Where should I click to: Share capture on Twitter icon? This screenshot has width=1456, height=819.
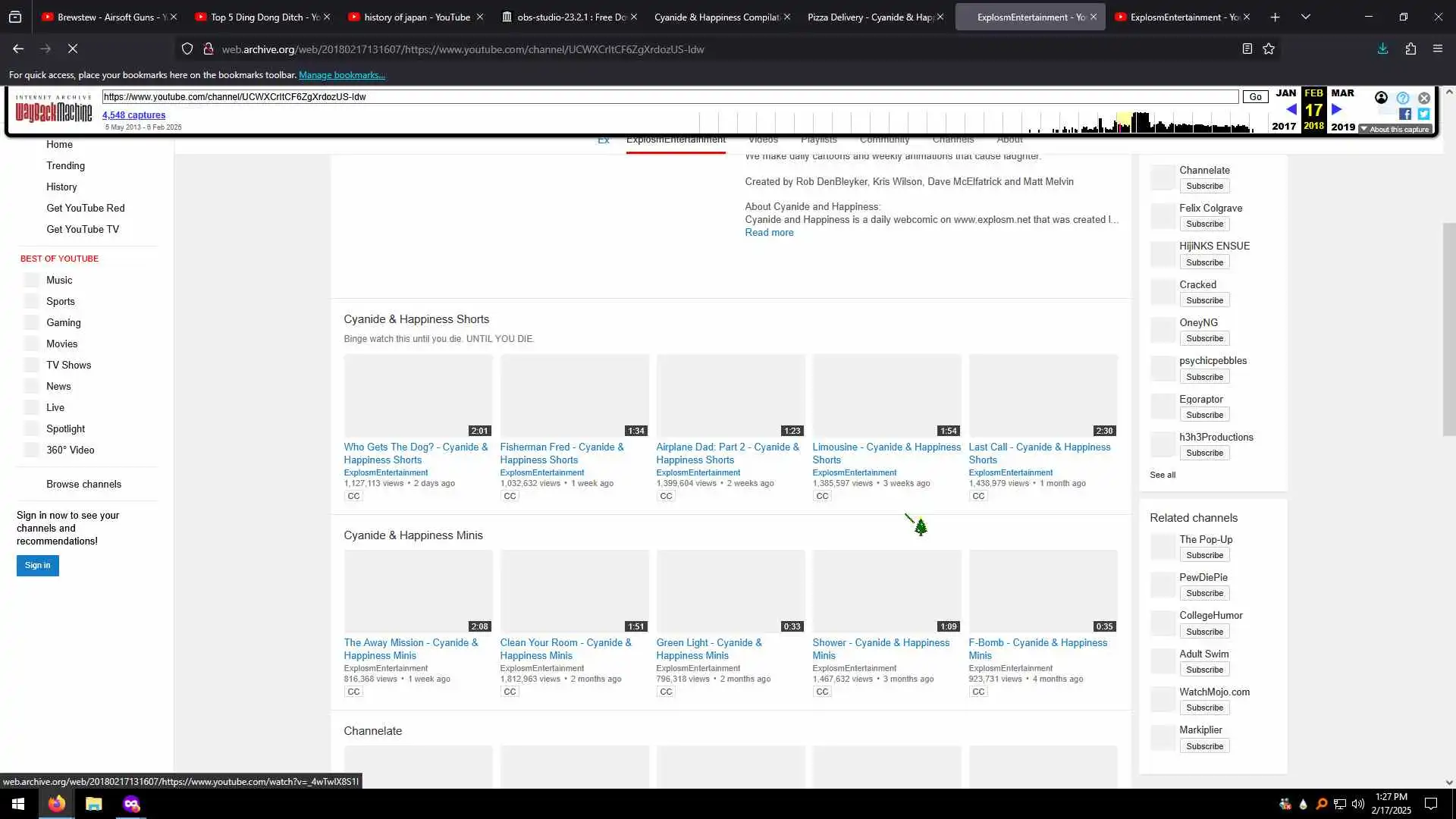coord(1423,114)
